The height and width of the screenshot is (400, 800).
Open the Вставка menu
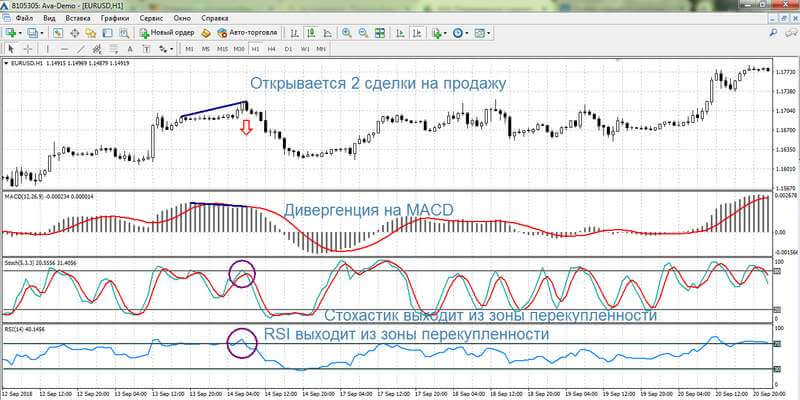(78, 18)
